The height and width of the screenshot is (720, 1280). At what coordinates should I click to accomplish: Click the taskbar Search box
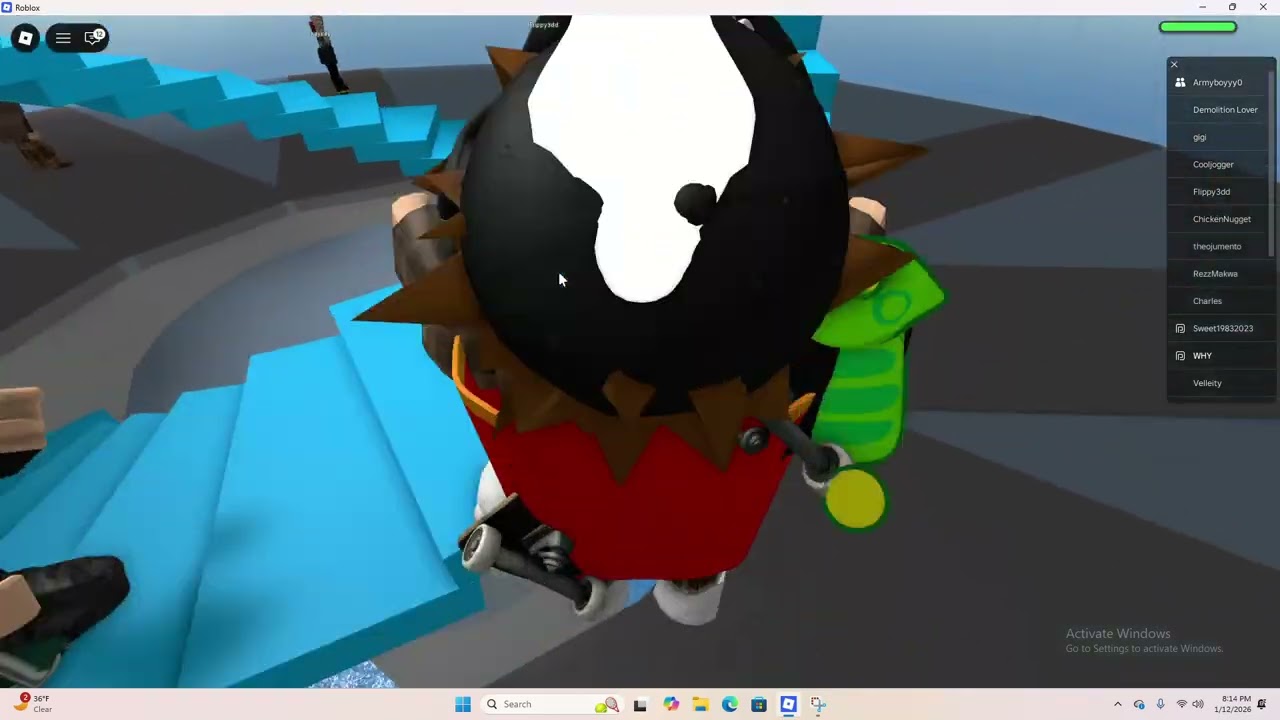551,704
